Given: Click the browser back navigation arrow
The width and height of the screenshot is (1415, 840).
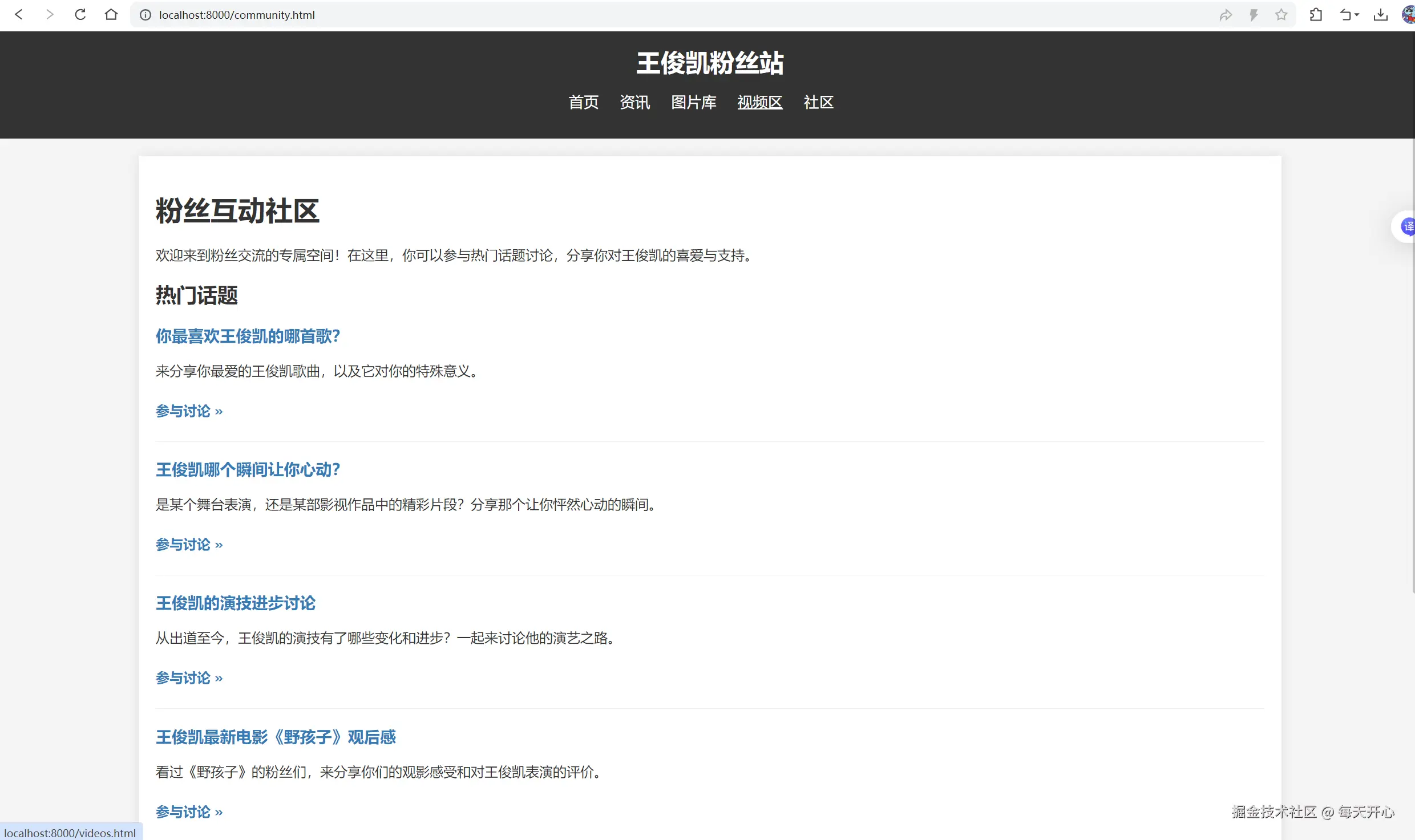Looking at the screenshot, I should pos(19,14).
